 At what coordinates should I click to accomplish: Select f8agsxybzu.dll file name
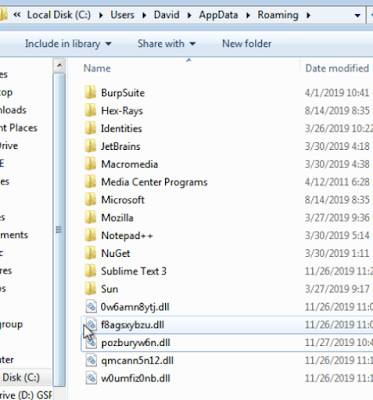click(132, 325)
